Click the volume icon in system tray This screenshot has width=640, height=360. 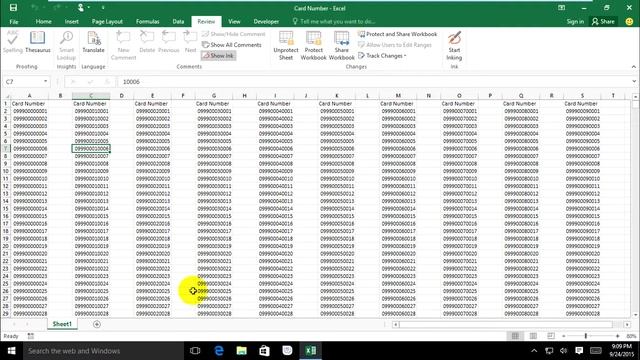564,351
